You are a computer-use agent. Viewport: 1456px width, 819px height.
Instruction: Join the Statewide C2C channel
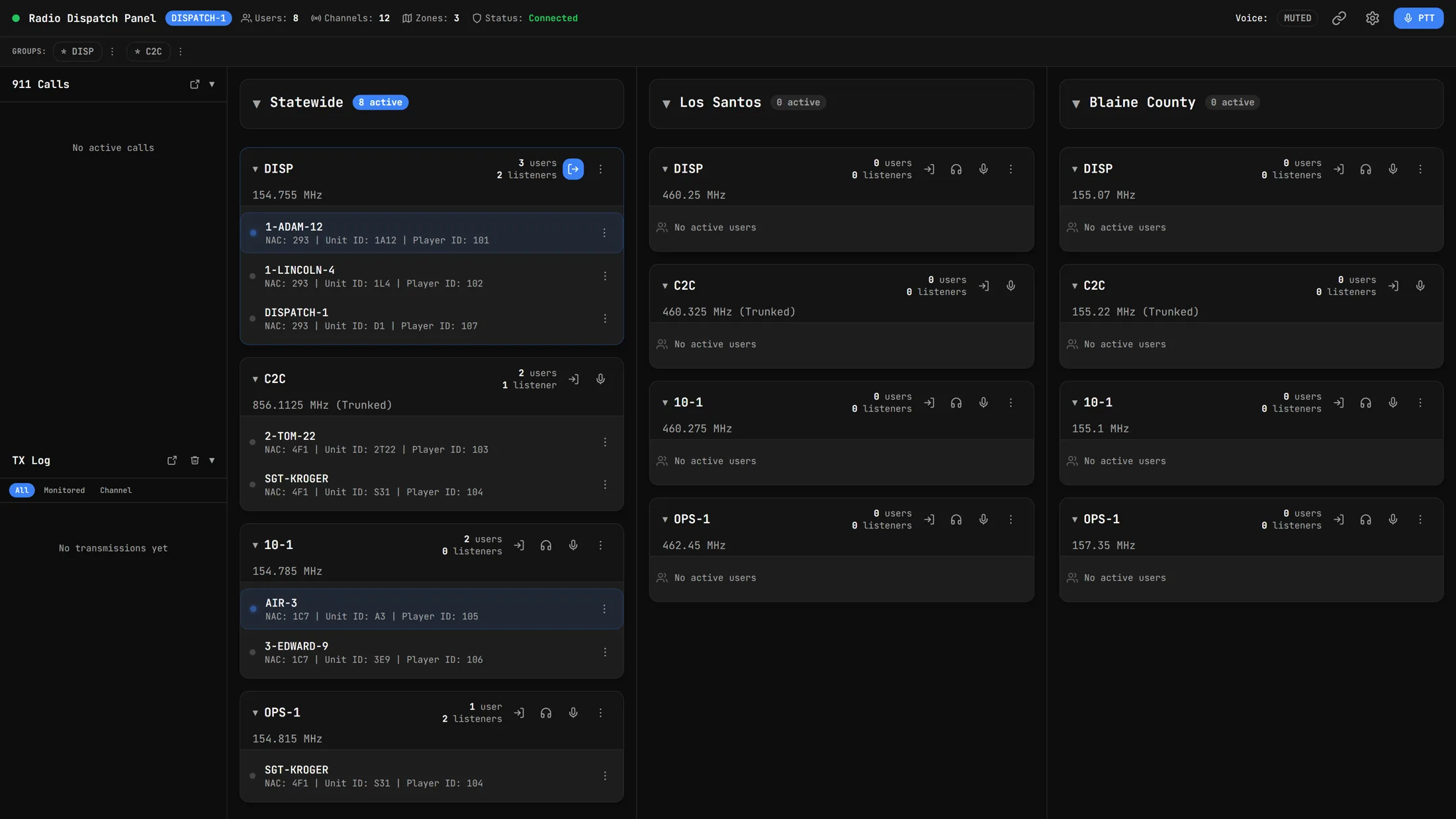click(574, 379)
